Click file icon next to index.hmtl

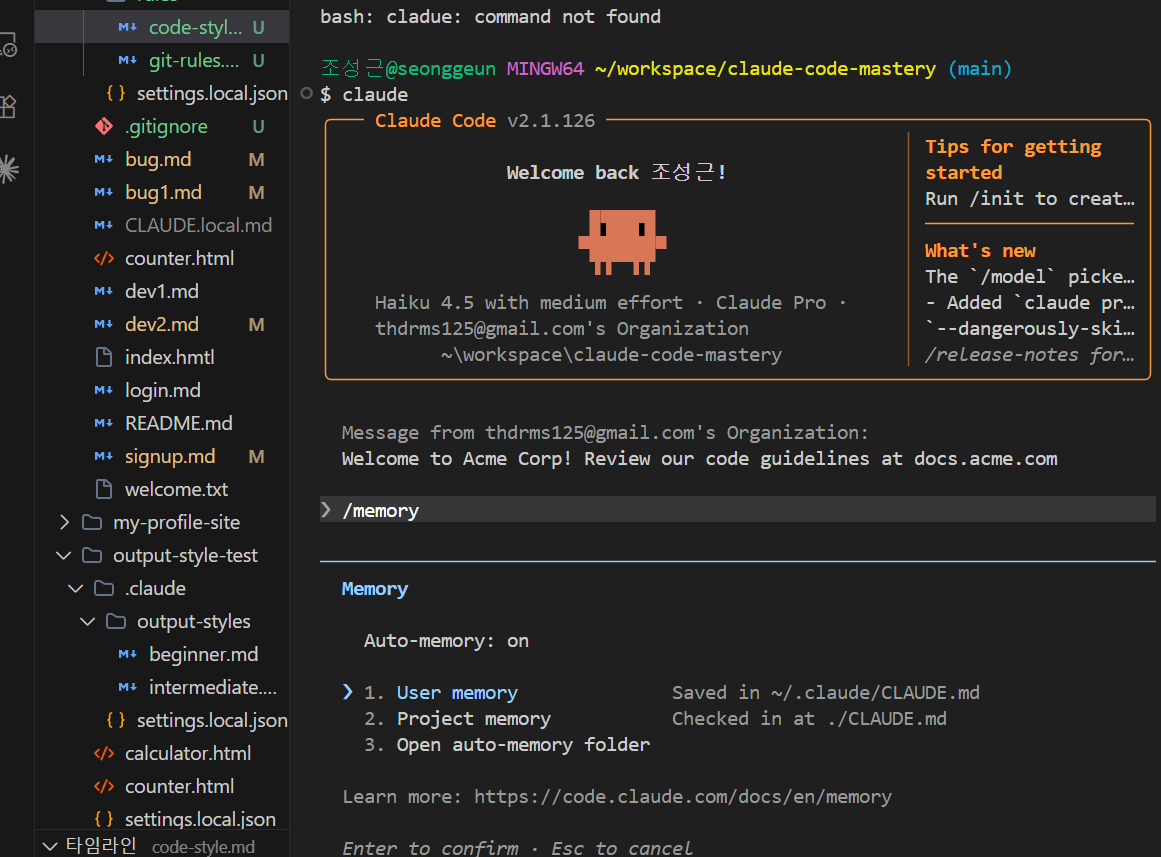pos(104,357)
